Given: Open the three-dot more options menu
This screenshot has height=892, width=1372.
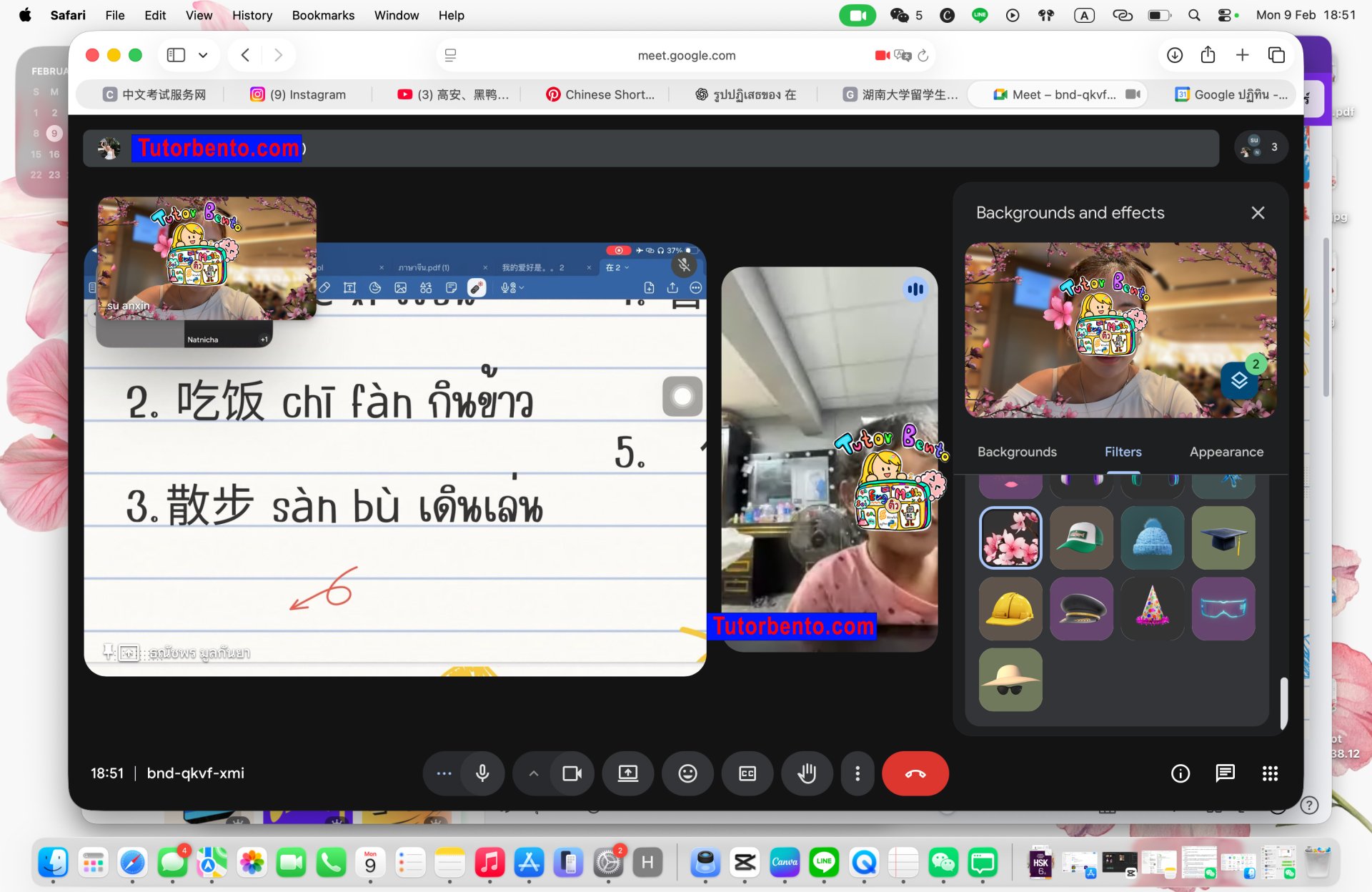Looking at the screenshot, I should click(x=857, y=773).
